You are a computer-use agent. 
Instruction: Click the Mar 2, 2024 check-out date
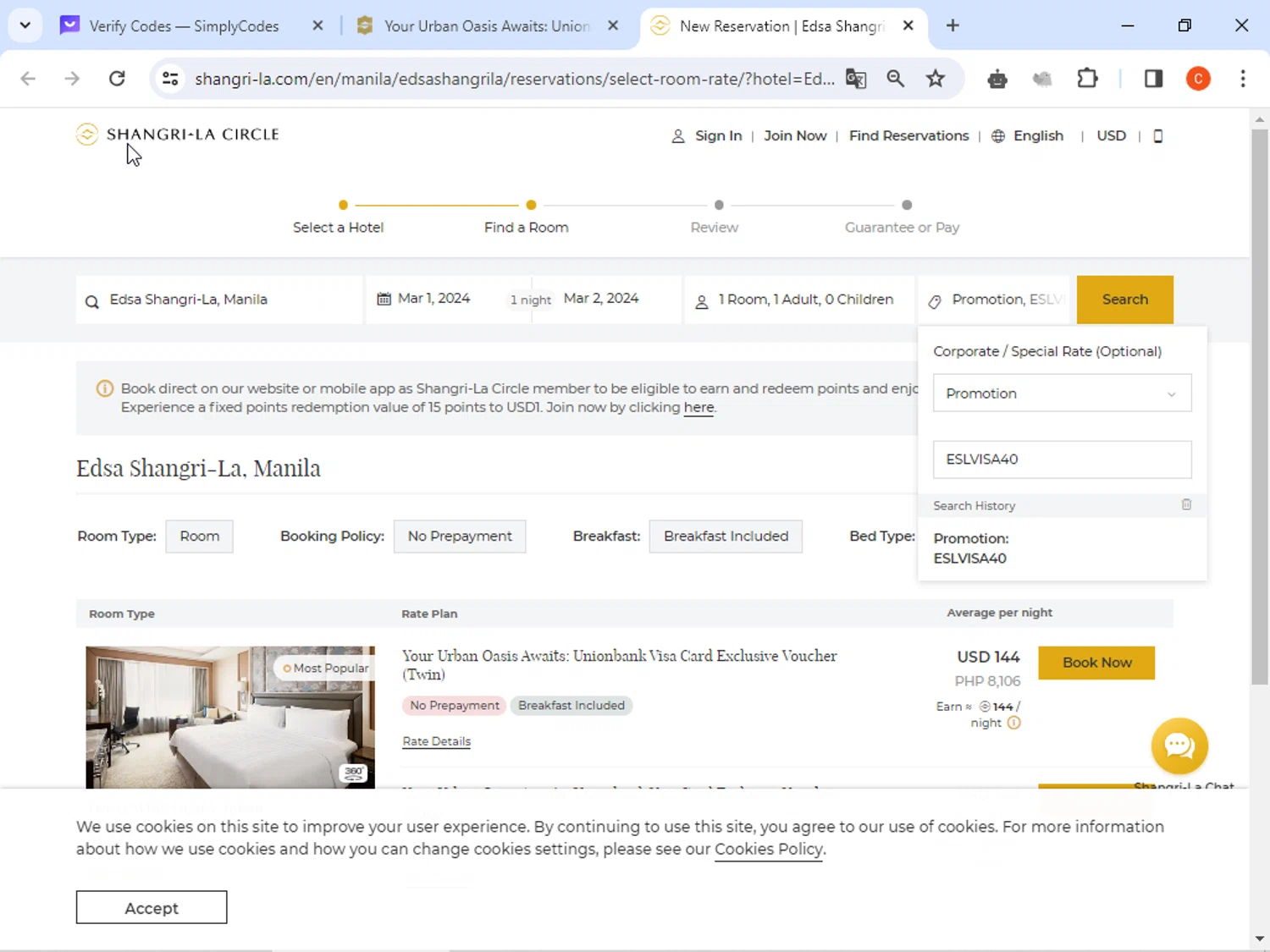601,299
